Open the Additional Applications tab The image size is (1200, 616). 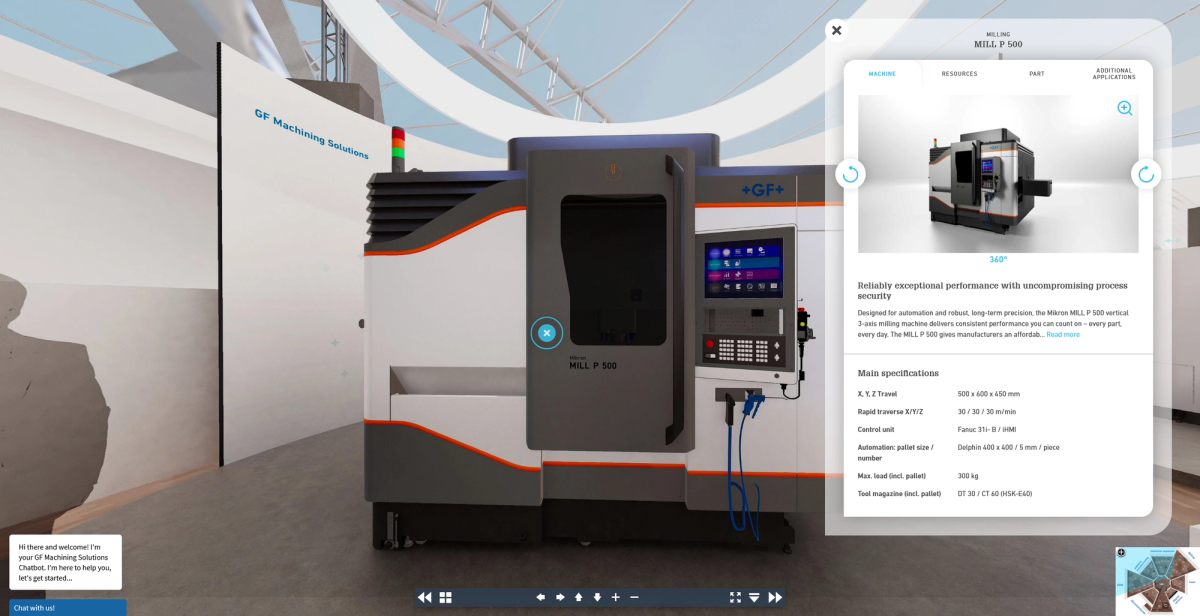[x=1114, y=74]
